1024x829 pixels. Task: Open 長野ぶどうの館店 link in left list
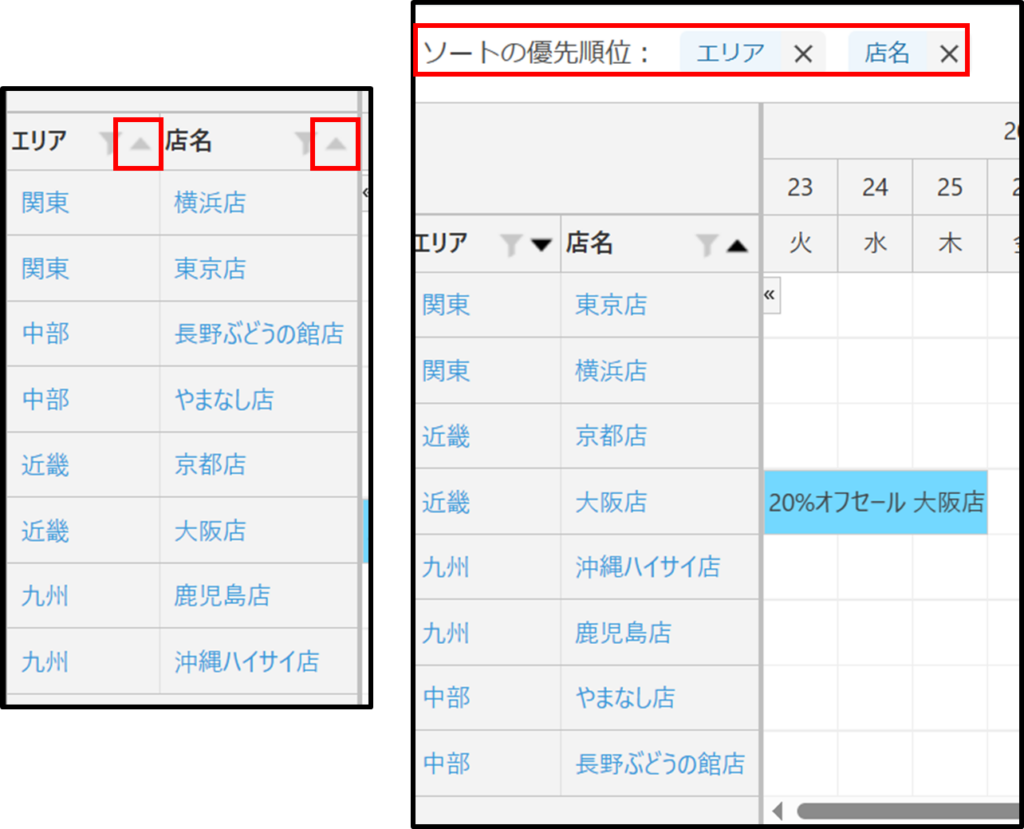tap(258, 334)
